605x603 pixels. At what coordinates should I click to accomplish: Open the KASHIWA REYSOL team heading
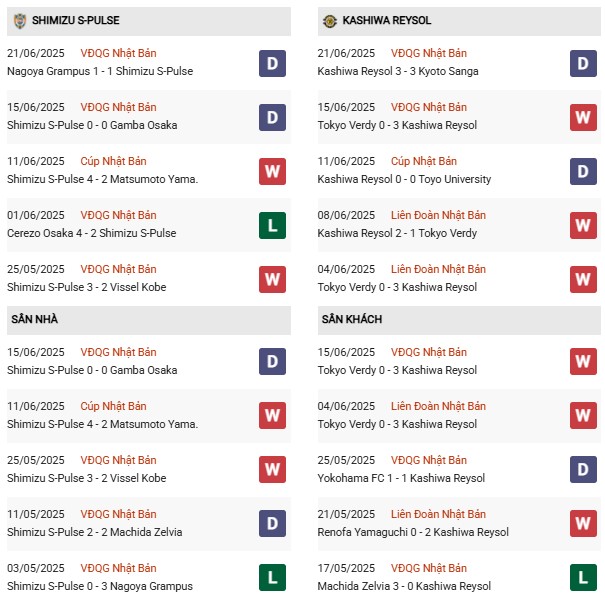tap(387, 20)
